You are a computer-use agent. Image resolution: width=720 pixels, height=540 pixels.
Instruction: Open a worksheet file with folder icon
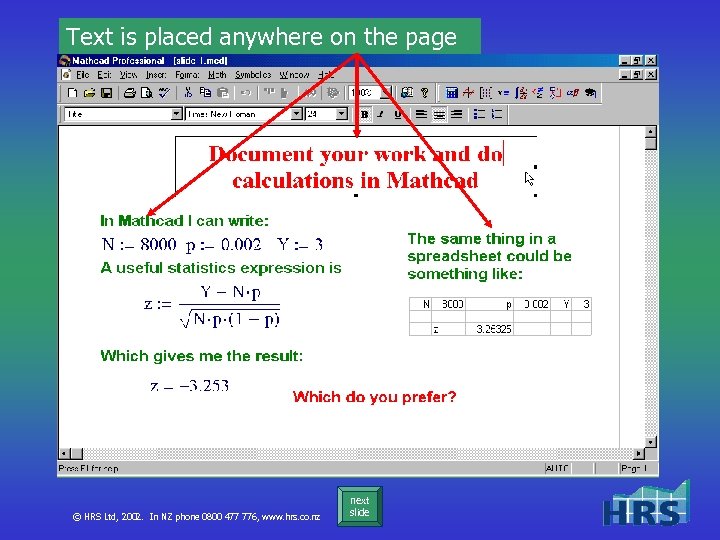pyautogui.click(x=90, y=93)
